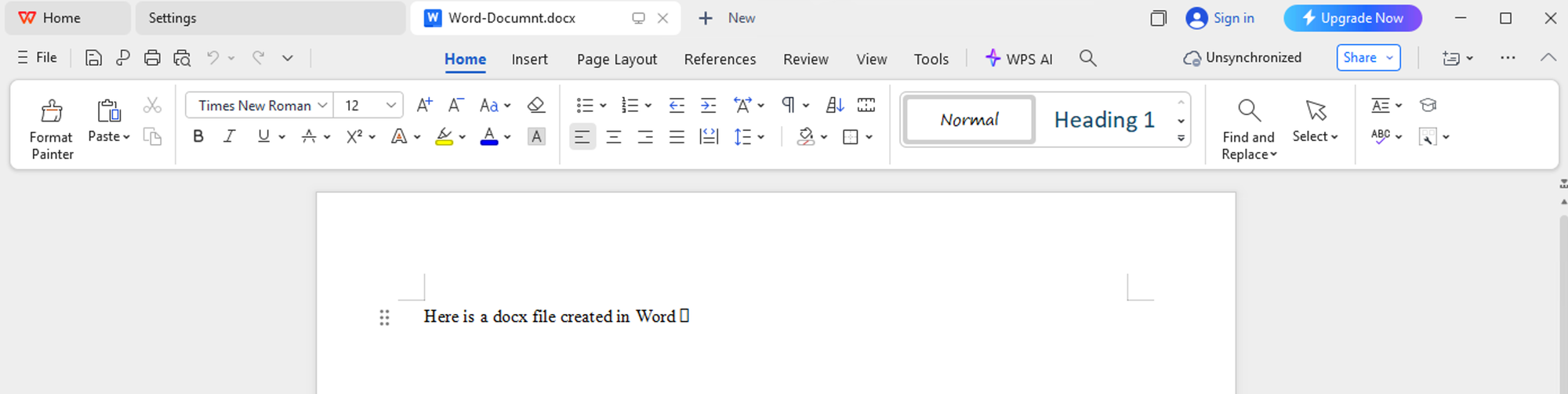Click the Sort icon in ribbon
The width and height of the screenshot is (1568, 394).
coord(835,105)
